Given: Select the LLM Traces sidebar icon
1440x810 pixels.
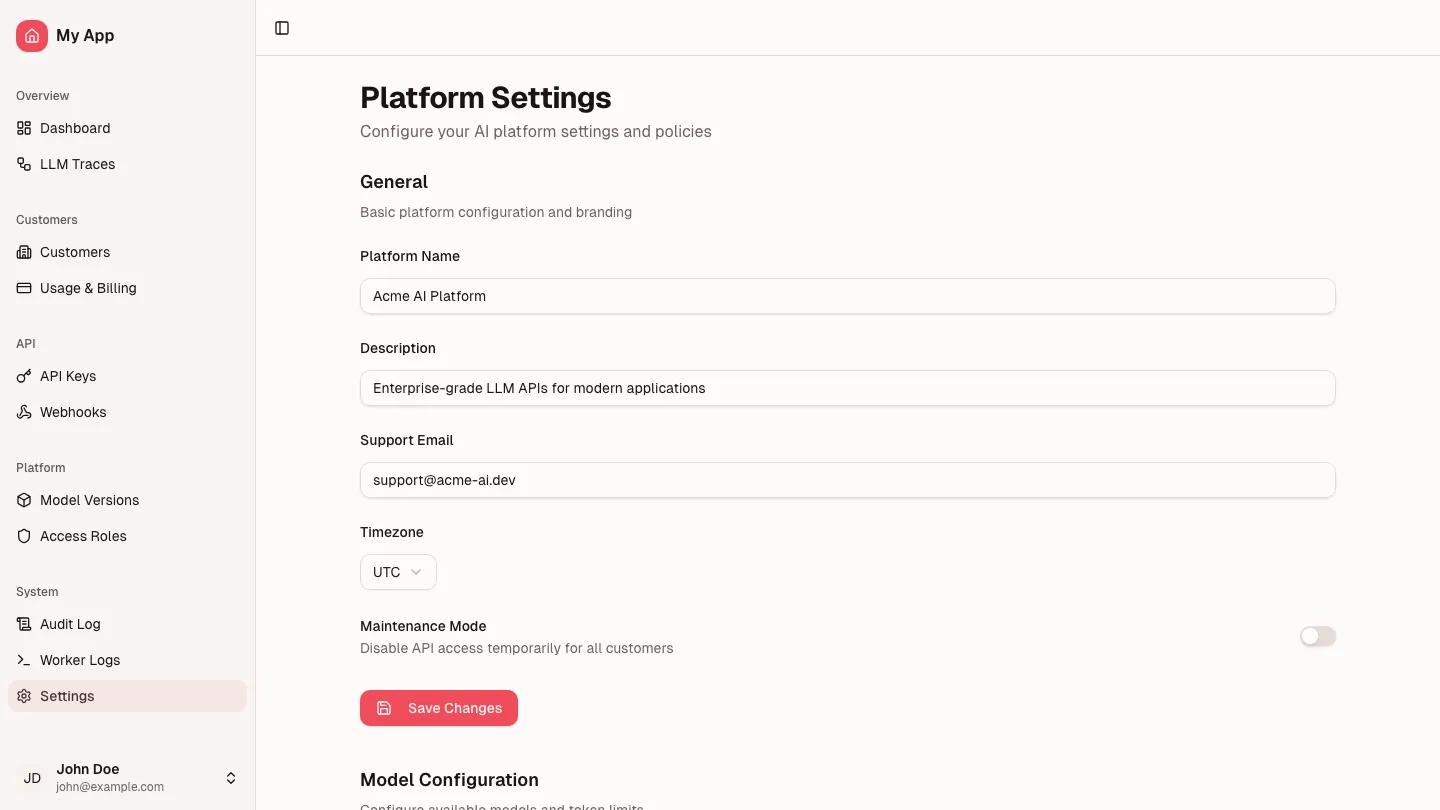Looking at the screenshot, I should click(x=23, y=164).
